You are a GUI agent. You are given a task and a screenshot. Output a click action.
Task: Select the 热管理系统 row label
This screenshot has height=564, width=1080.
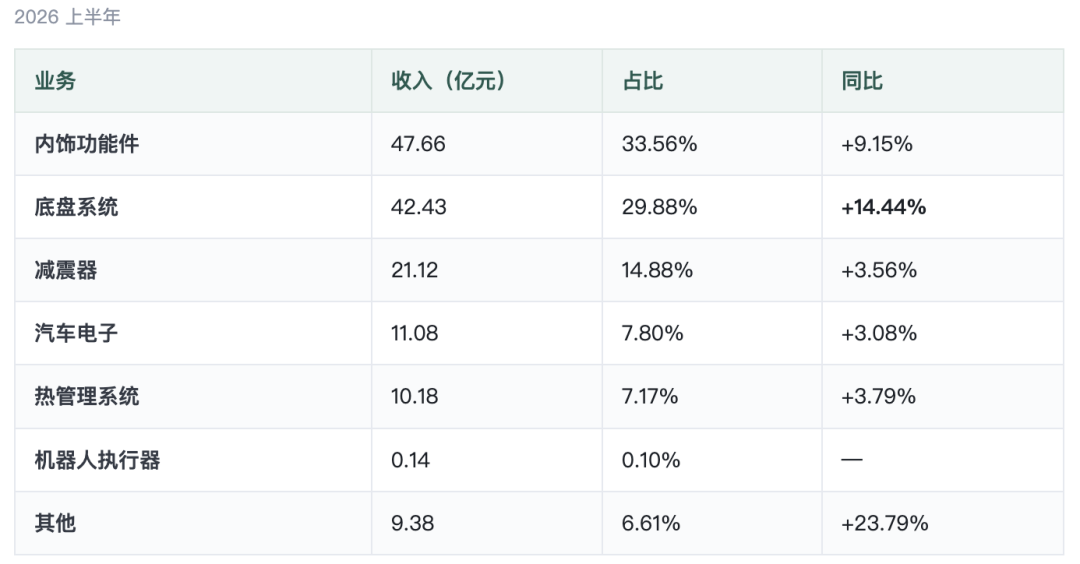pyautogui.click(x=87, y=397)
